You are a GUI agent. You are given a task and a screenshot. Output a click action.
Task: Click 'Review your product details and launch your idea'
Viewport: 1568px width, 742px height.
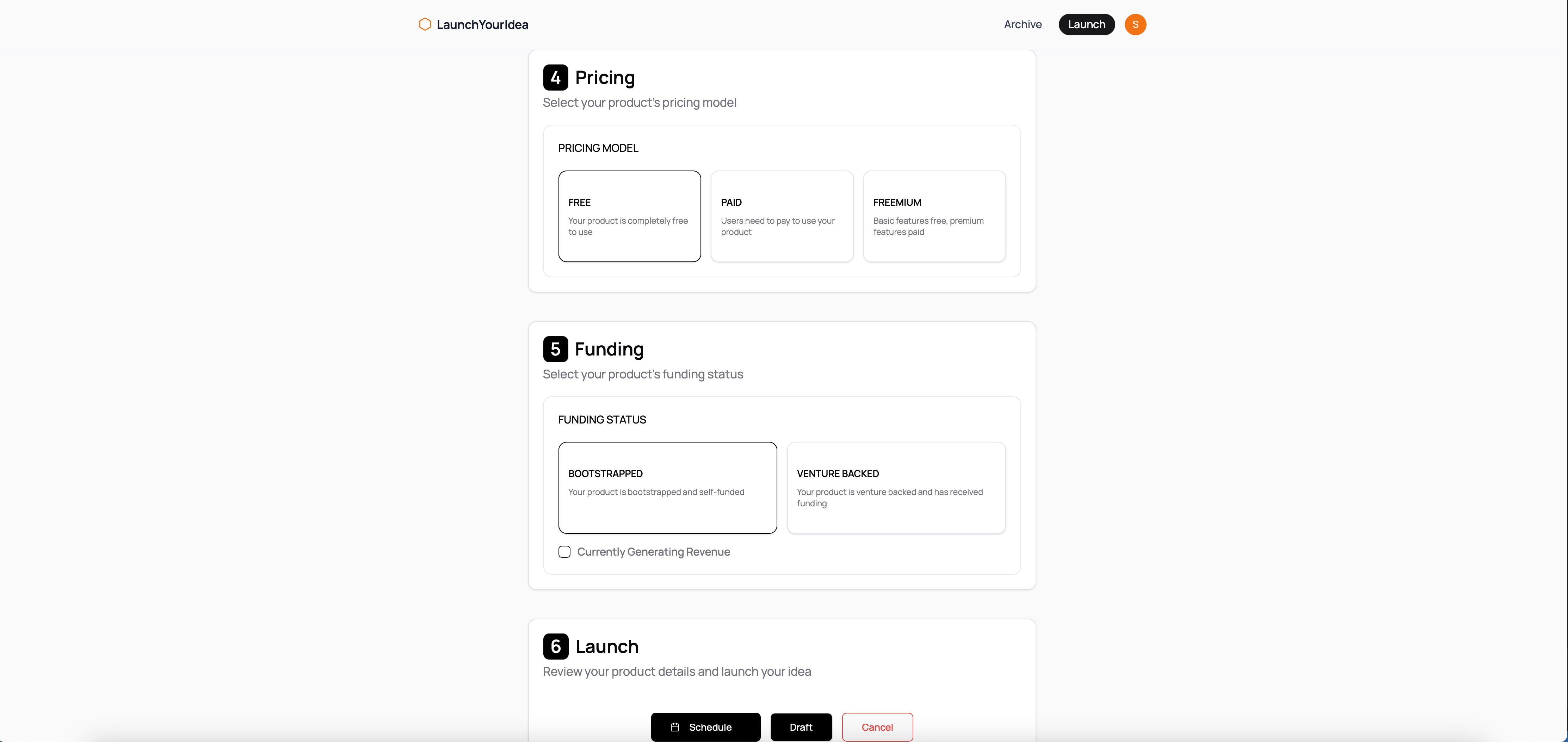677,672
